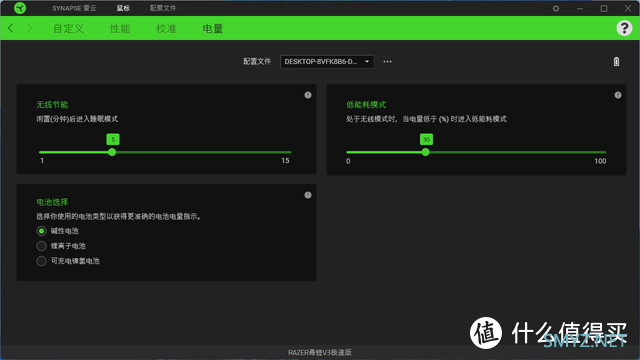Open the settings gear icon
Image resolution: width=640 pixels, height=360 pixels.
[556, 8]
